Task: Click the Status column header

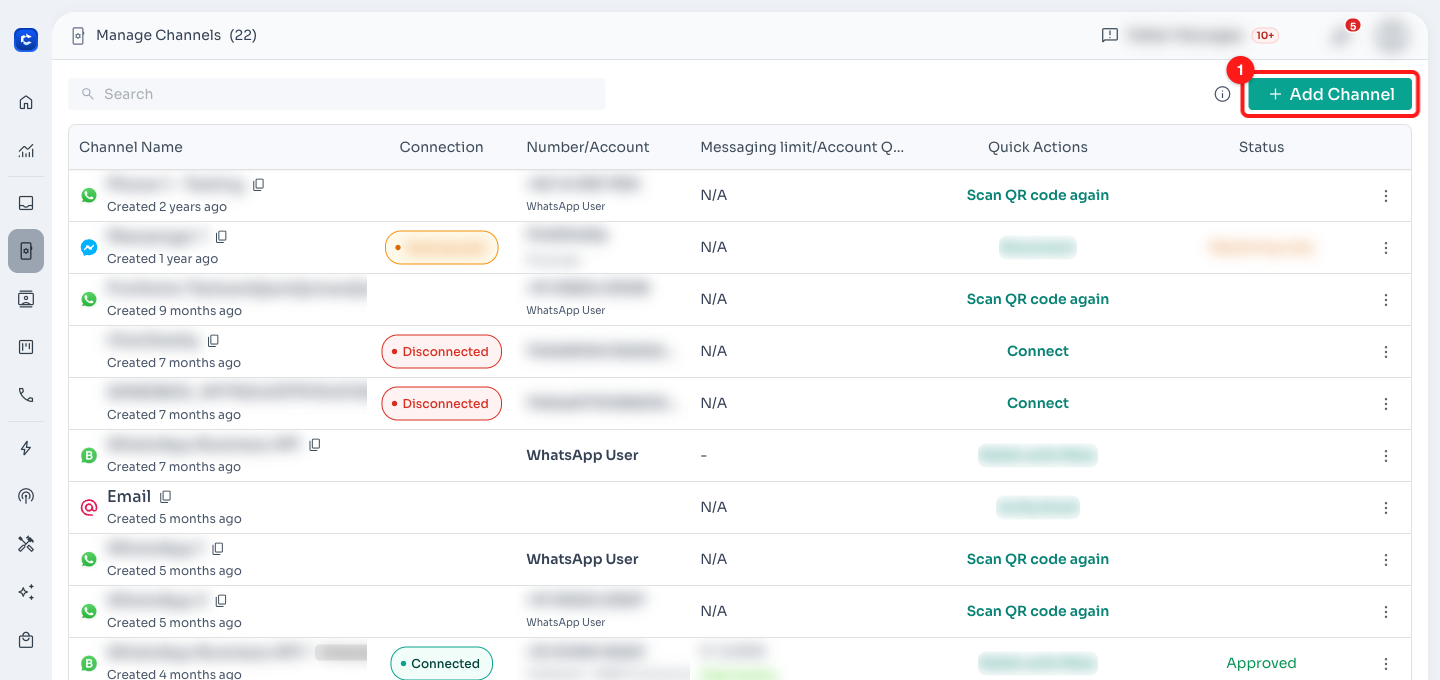Action: click(x=1261, y=147)
